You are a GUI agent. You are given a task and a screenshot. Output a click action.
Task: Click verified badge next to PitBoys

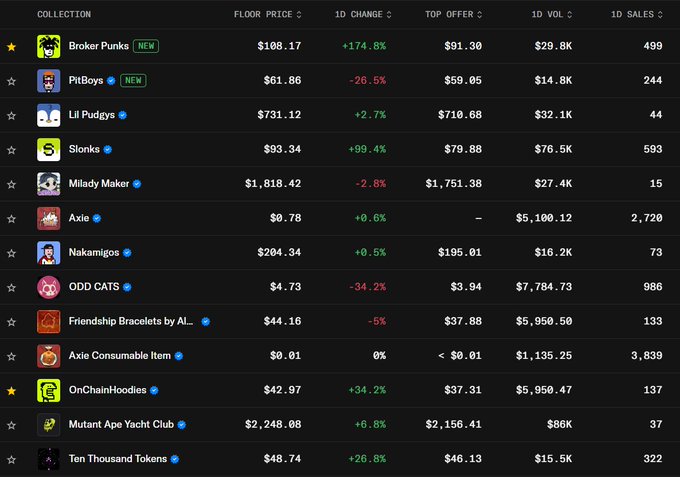(x=111, y=81)
